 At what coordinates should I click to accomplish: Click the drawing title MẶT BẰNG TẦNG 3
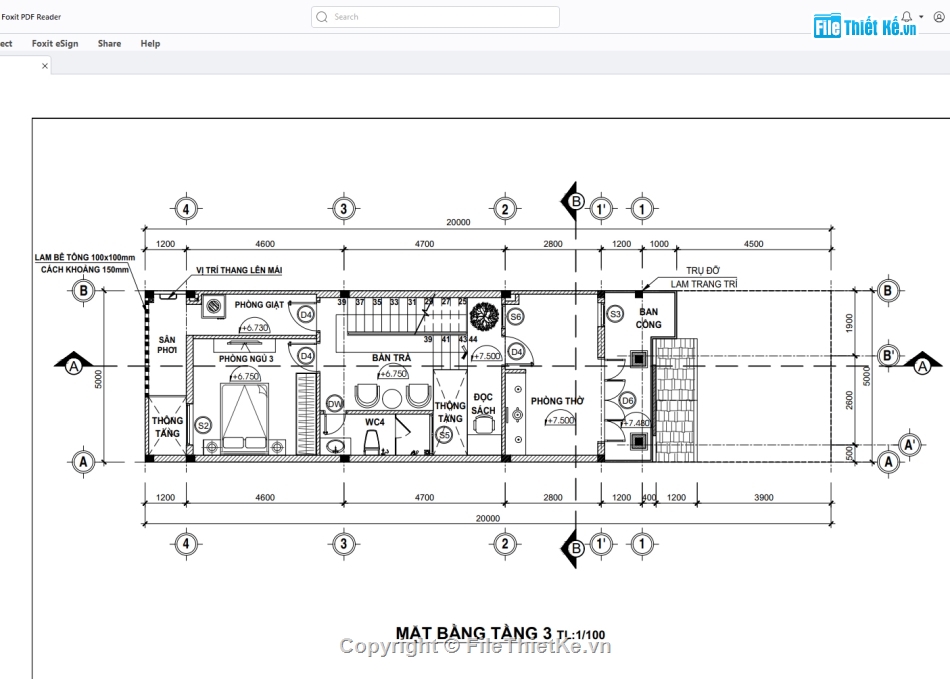(473, 632)
